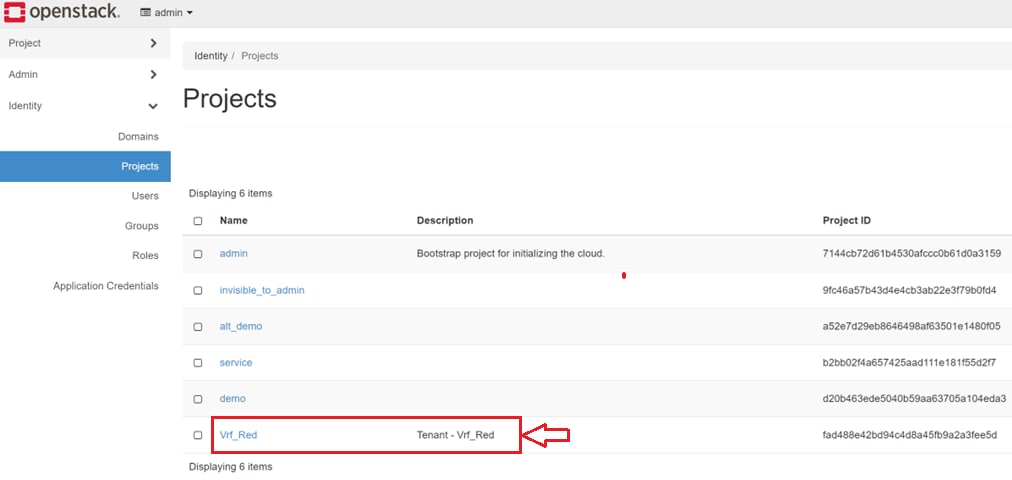The width and height of the screenshot is (1012, 480).
Task: Click the Projects breadcrumb
Action: pos(259,56)
